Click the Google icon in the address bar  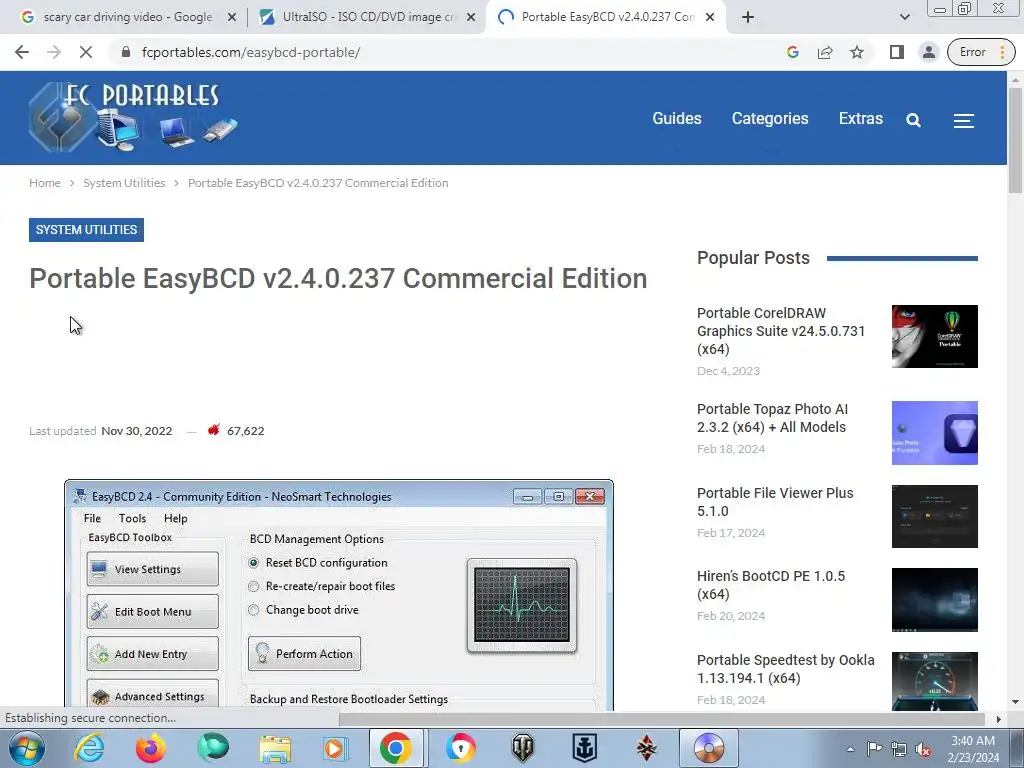(793, 52)
